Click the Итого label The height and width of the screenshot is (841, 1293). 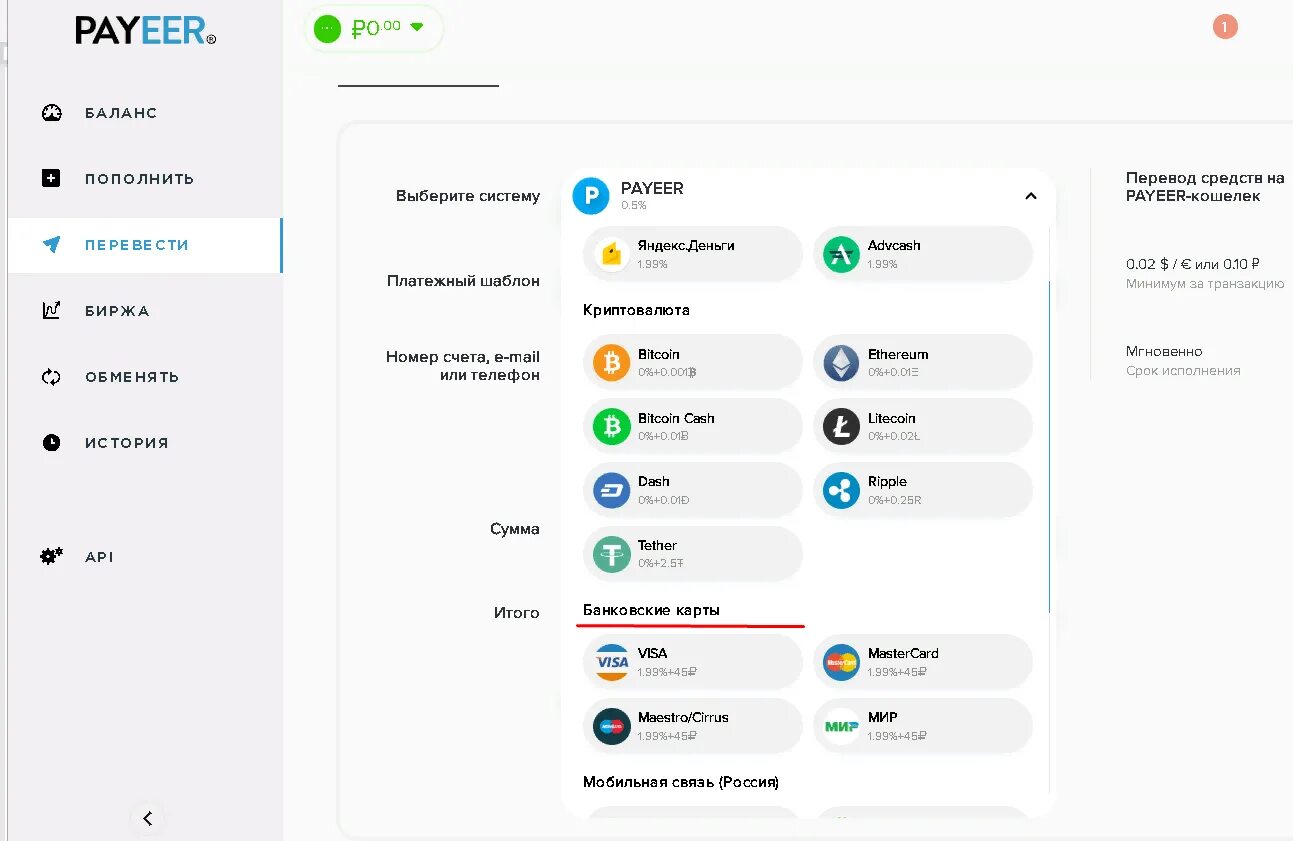517,612
